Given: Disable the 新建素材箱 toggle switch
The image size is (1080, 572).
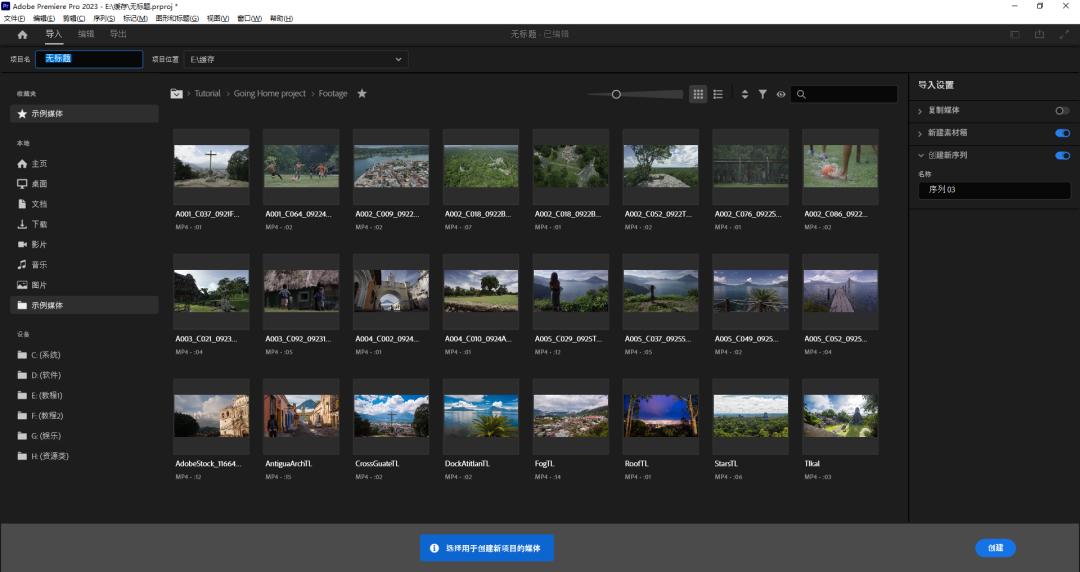Looking at the screenshot, I should point(1062,133).
